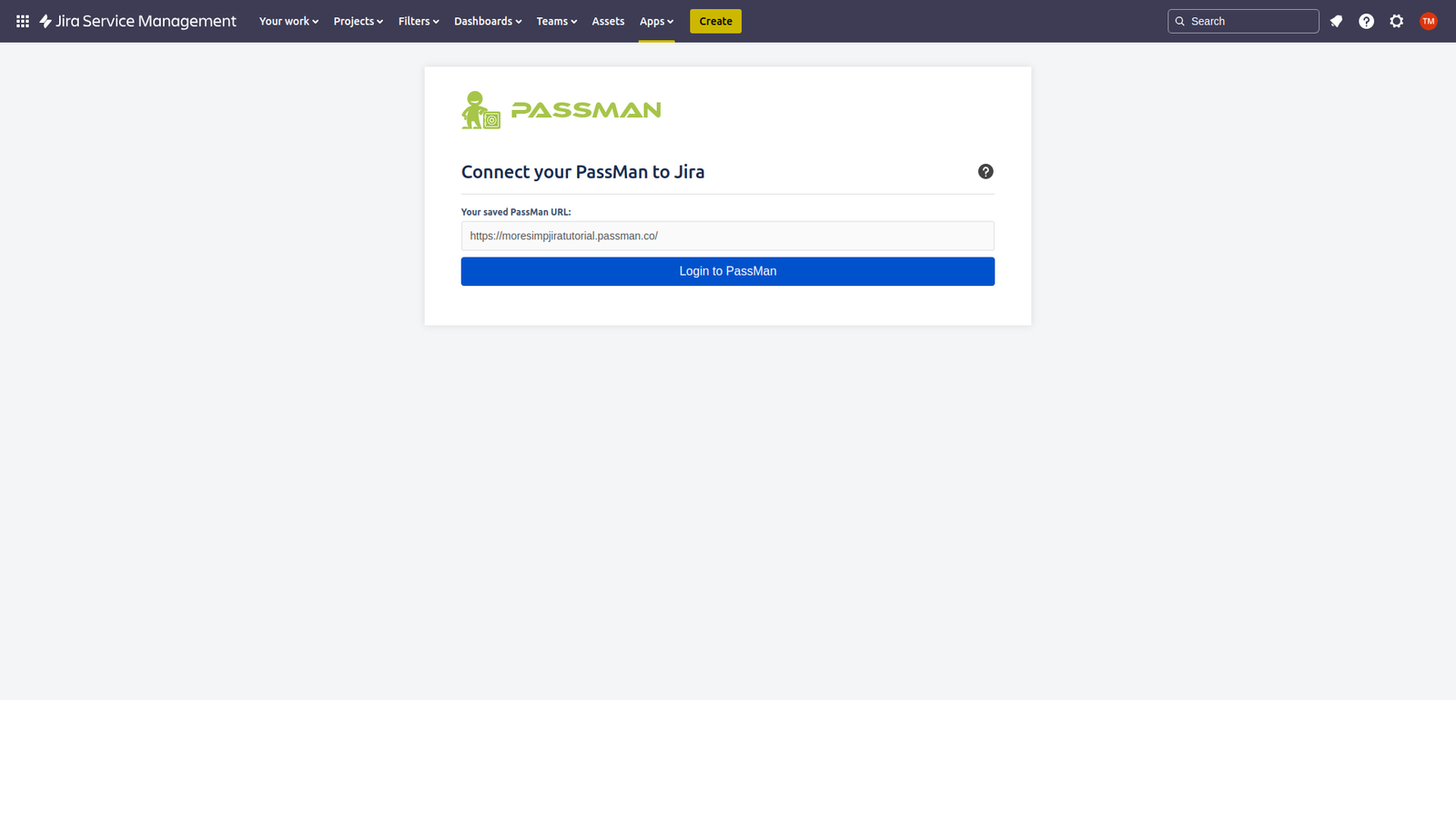The image size is (1456, 819).
Task: Click the 'Your saved PassMan URL:' label
Action: [x=516, y=212]
